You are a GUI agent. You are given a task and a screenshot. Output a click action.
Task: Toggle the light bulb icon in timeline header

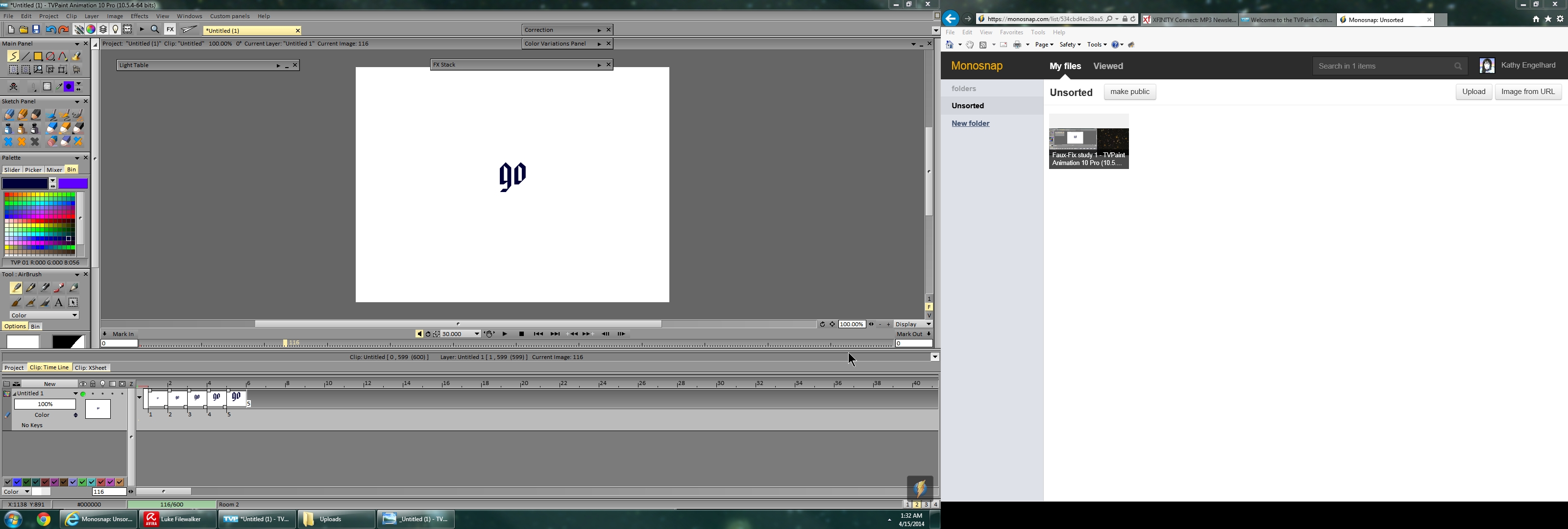[x=103, y=384]
